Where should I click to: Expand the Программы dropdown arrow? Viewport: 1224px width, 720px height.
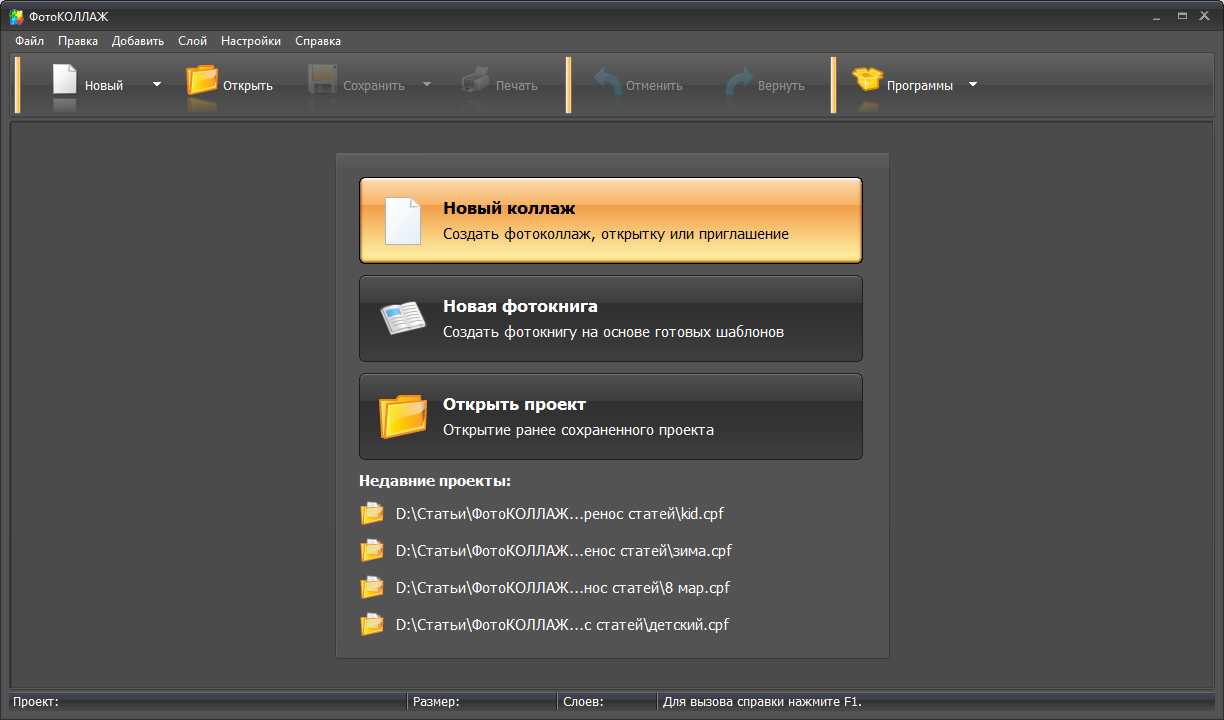[x=973, y=85]
